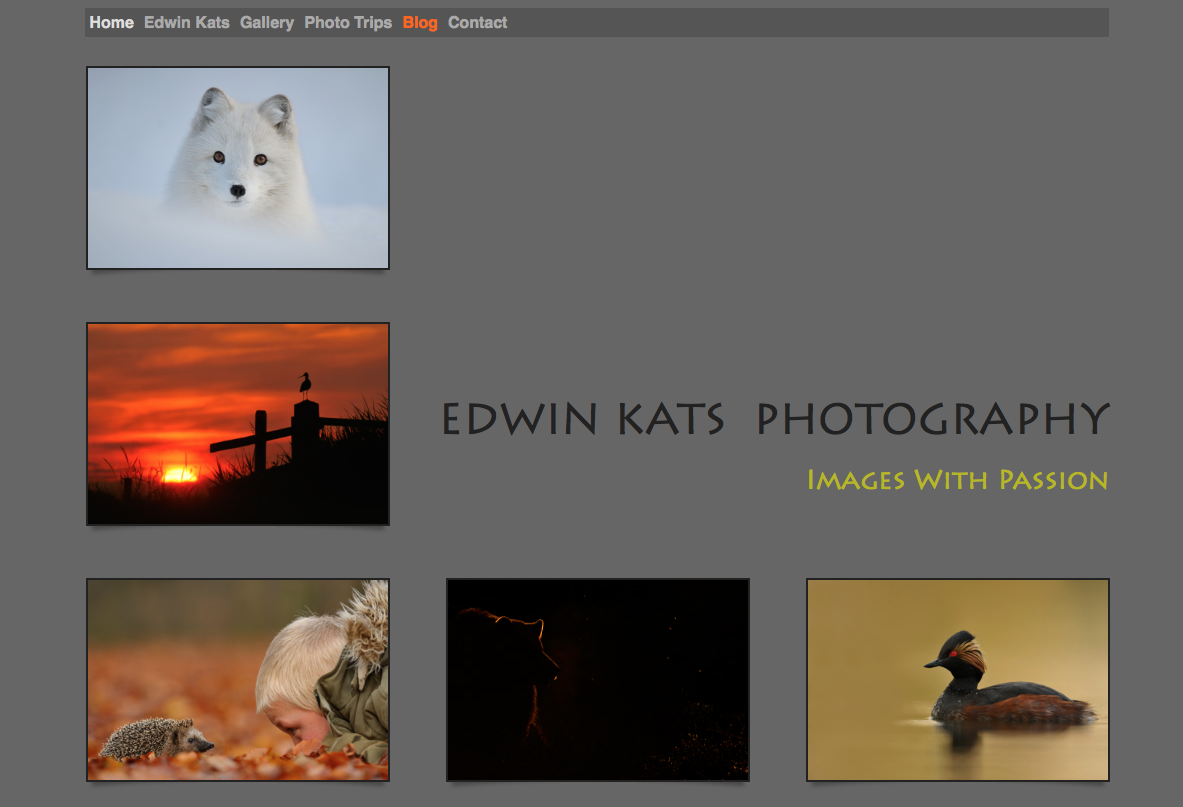Click the bird perched on fence post

[305, 385]
